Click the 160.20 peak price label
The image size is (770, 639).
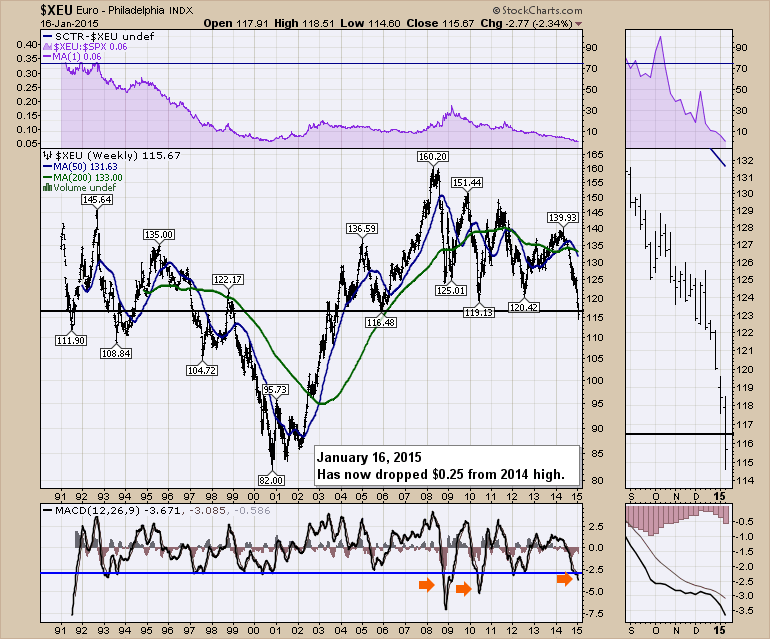pyautogui.click(x=433, y=157)
